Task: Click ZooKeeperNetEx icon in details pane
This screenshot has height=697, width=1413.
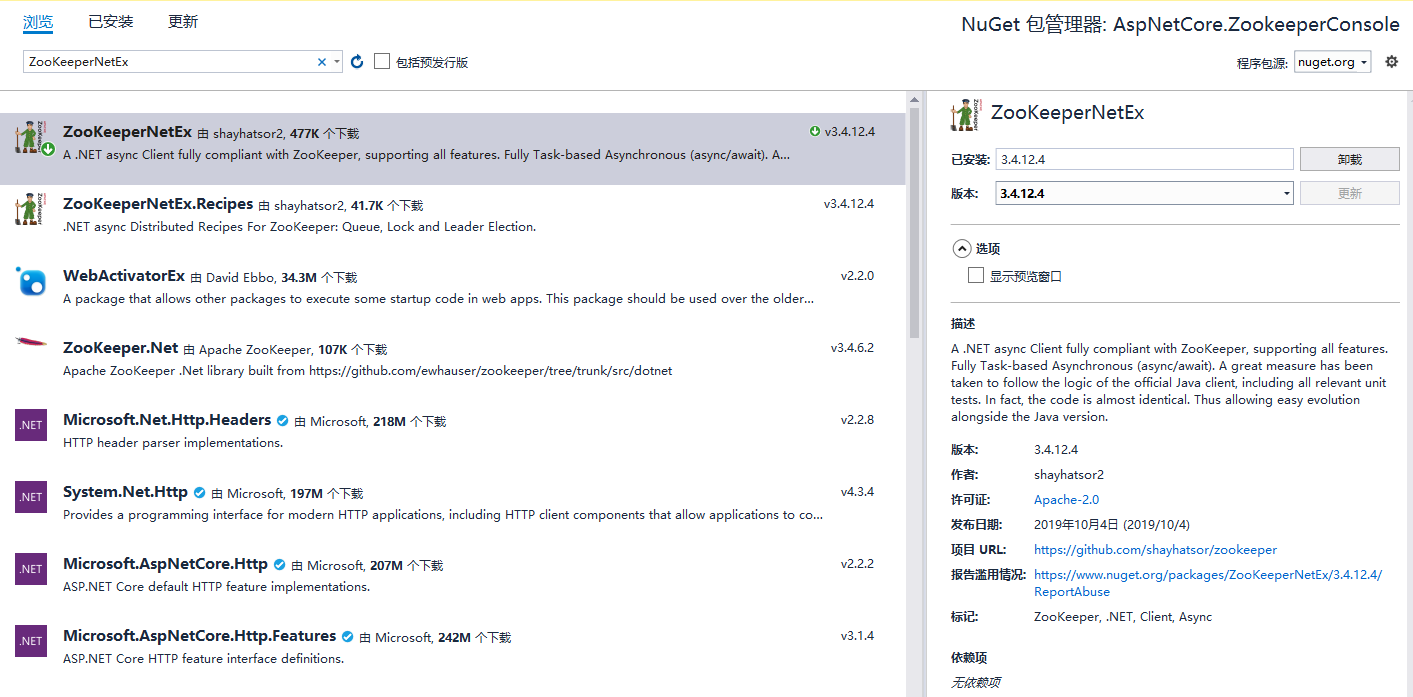Action: point(966,115)
